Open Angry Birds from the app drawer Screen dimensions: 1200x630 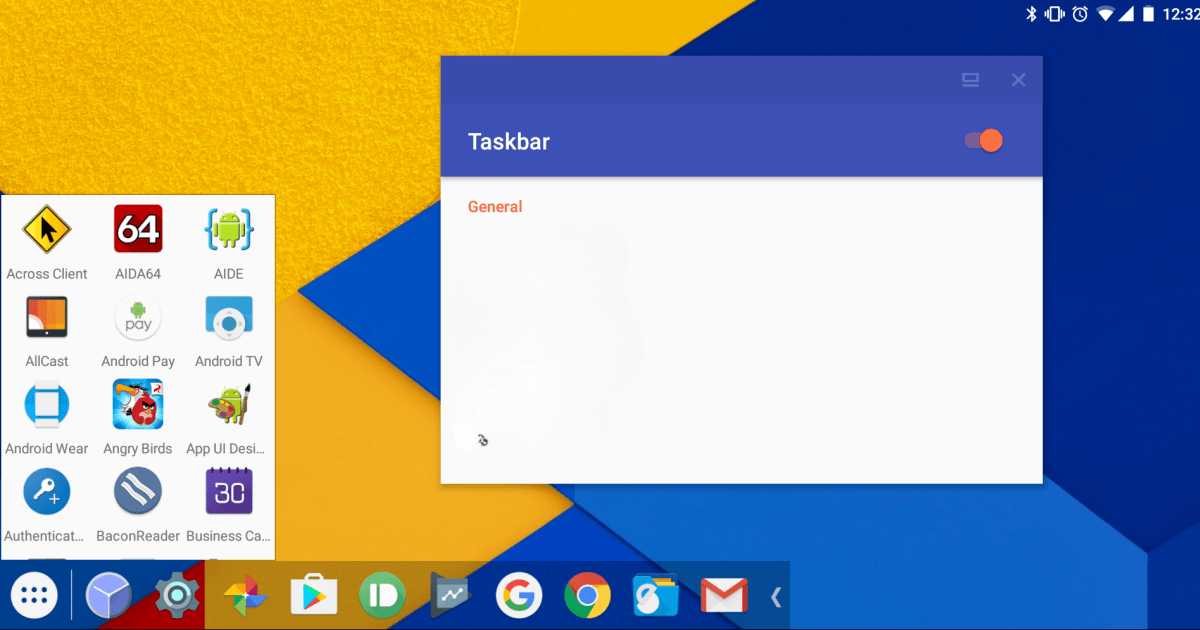pyautogui.click(x=137, y=404)
